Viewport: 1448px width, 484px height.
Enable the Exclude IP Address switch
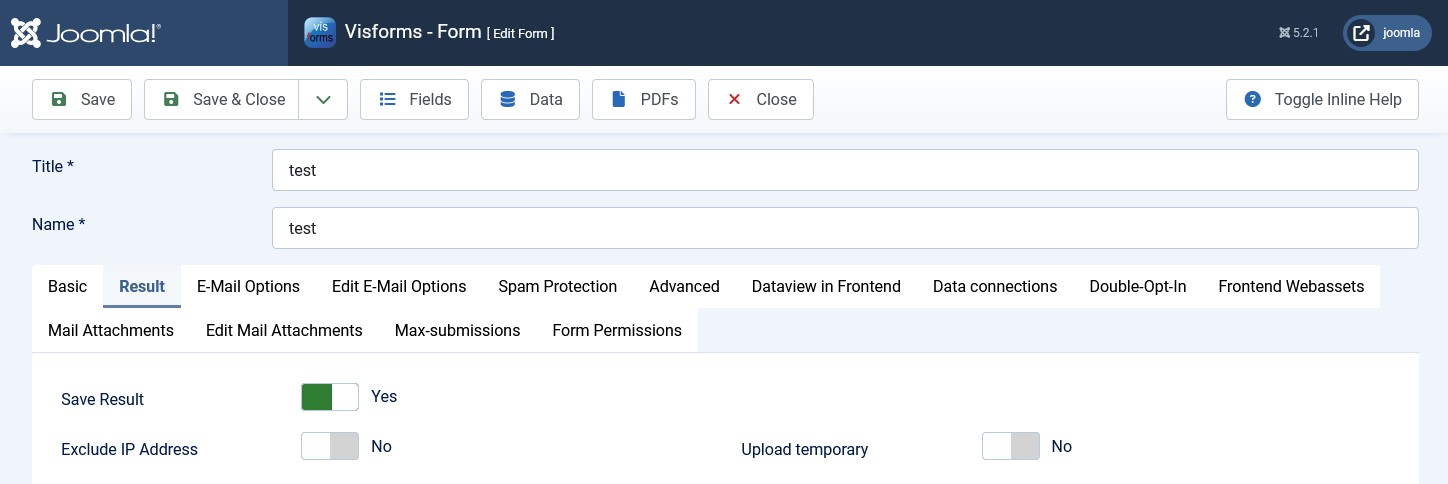[x=329, y=447]
